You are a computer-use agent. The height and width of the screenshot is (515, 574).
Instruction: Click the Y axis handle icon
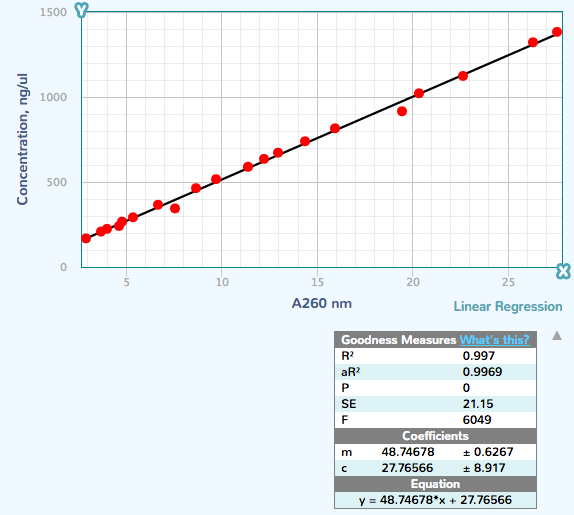coord(81,10)
